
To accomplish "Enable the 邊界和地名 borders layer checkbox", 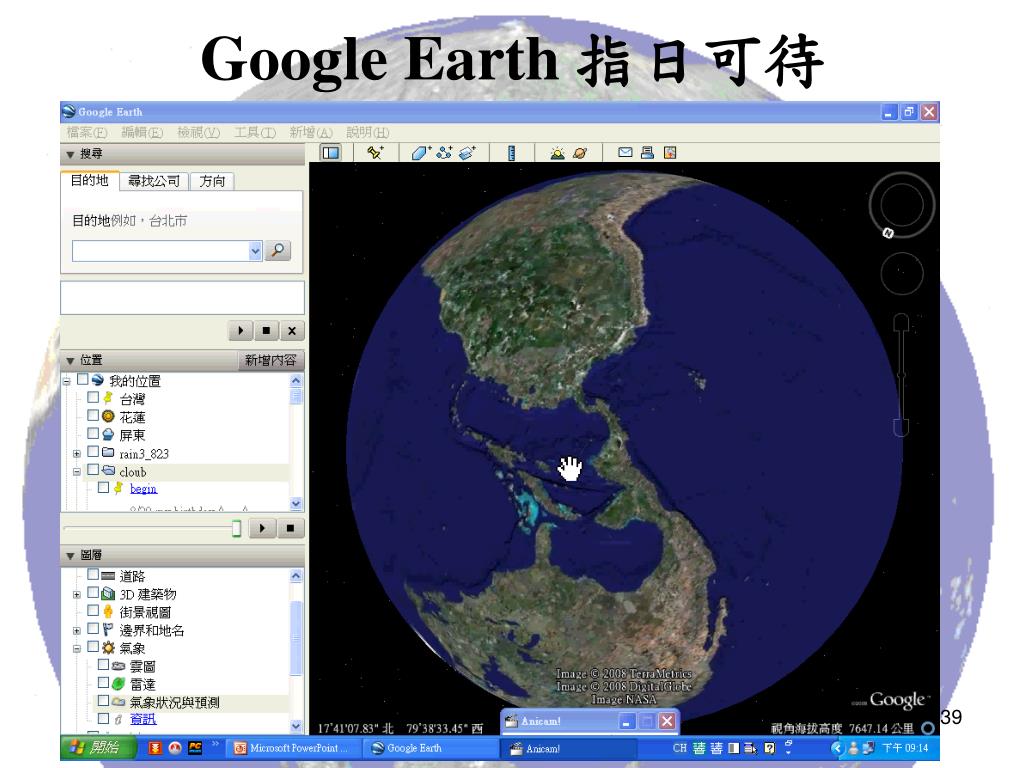I will tap(93, 629).
